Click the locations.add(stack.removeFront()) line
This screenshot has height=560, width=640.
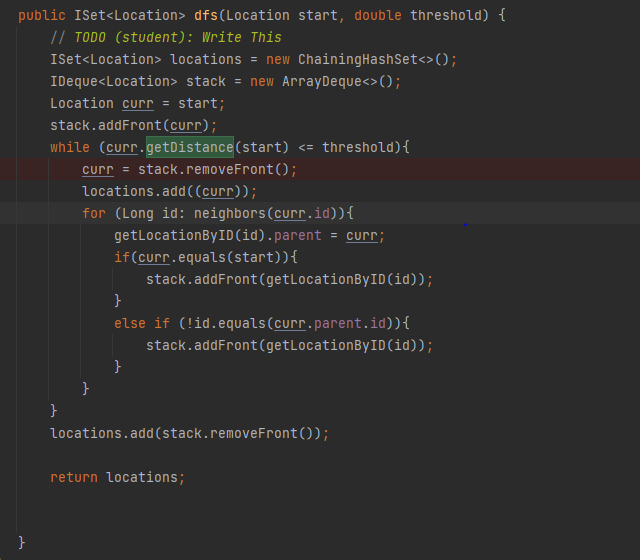point(189,433)
